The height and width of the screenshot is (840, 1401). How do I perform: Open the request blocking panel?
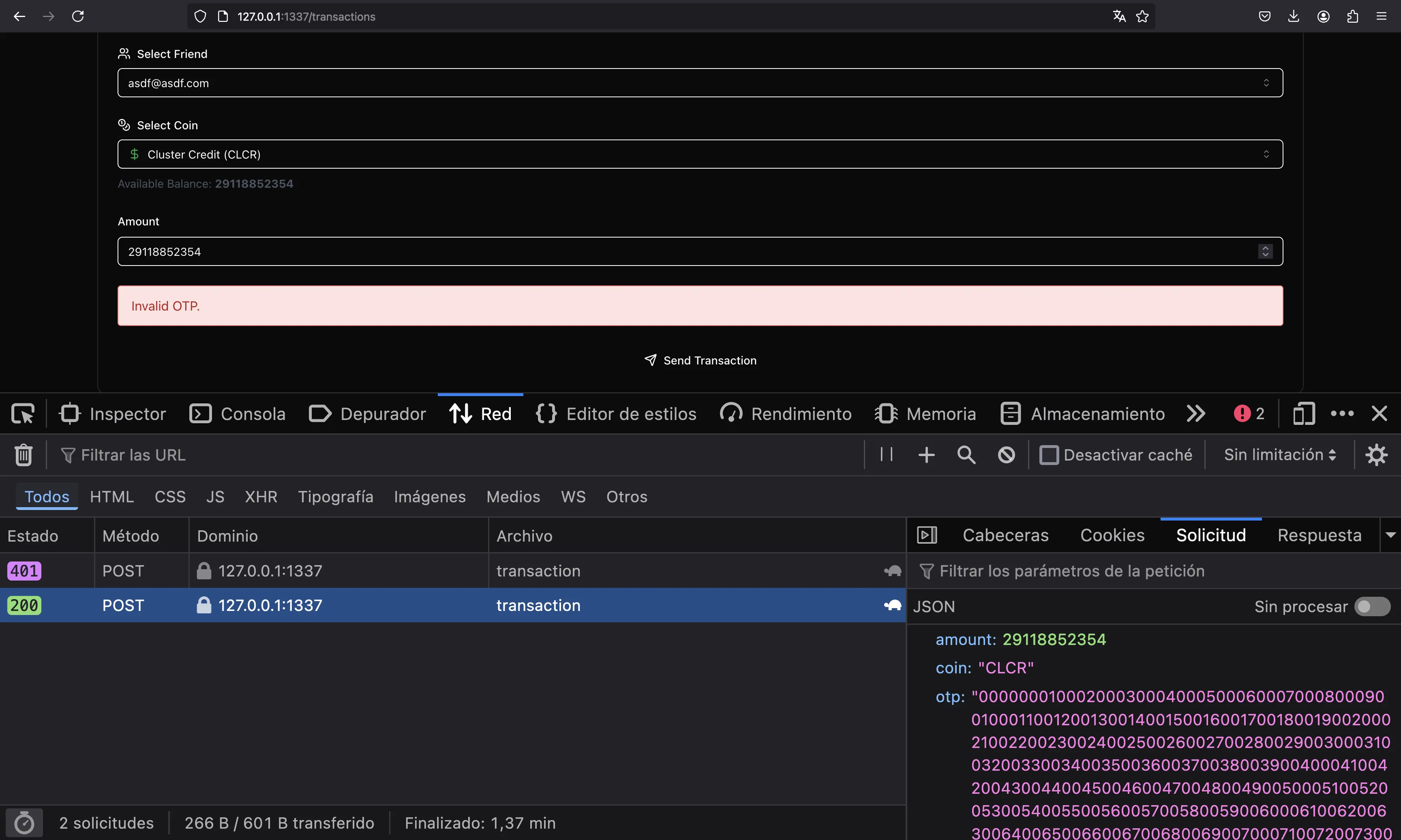1007,455
